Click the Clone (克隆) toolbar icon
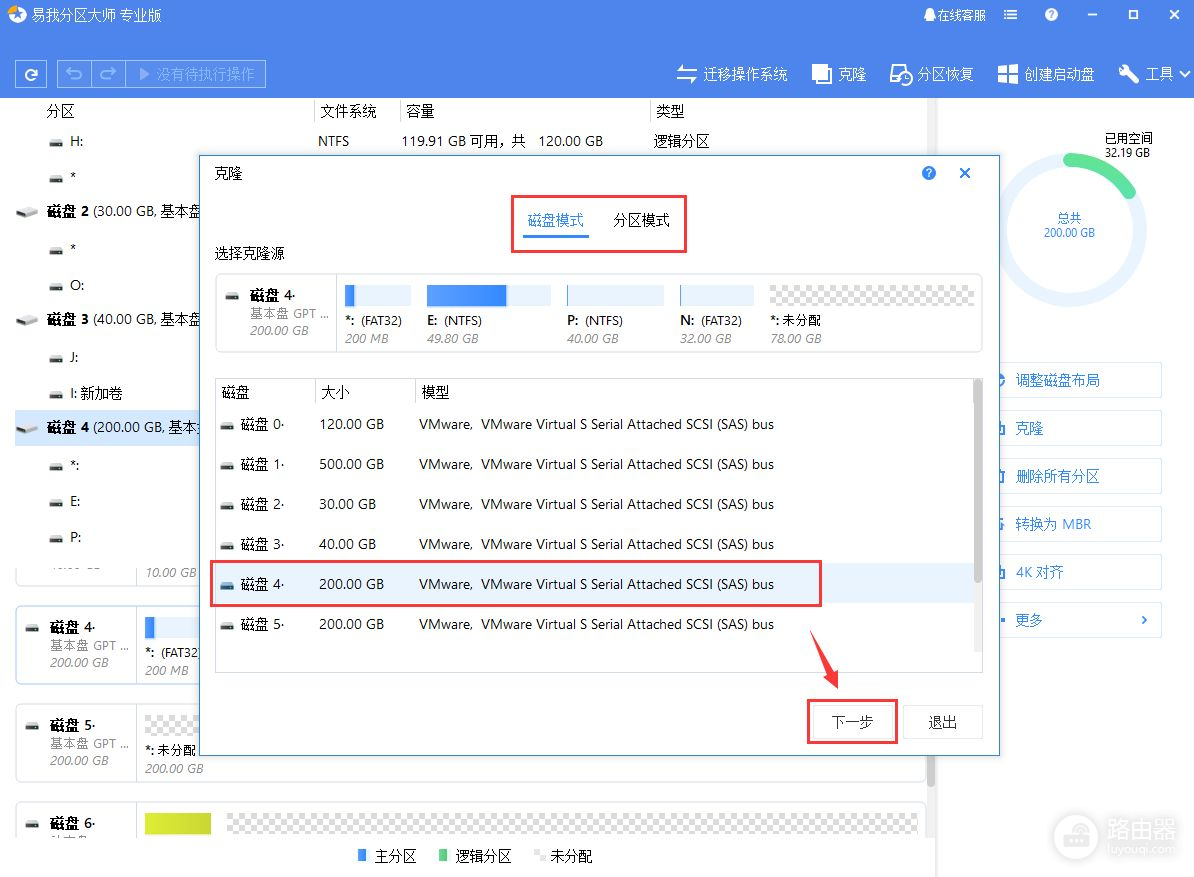1194x877 pixels. coord(839,74)
